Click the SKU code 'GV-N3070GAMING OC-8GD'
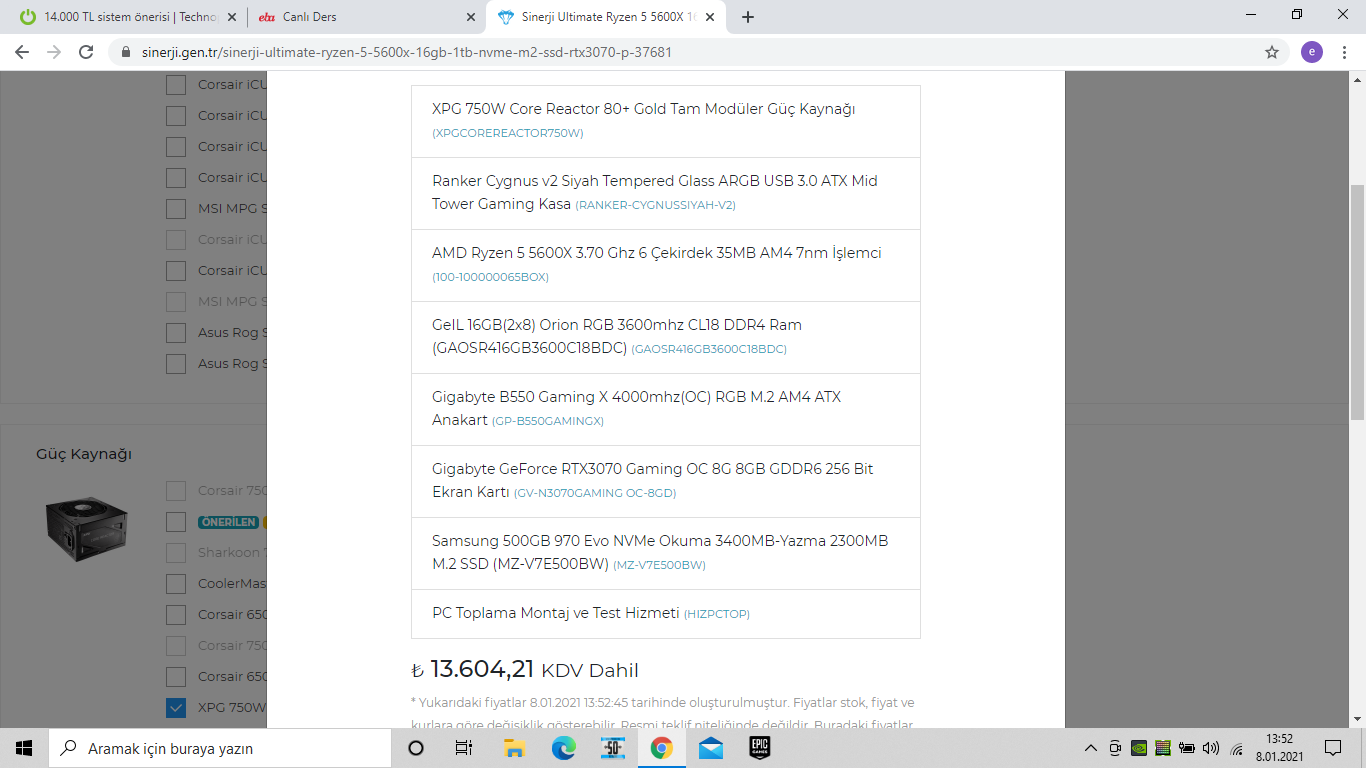The width and height of the screenshot is (1366, 768). 595,493
